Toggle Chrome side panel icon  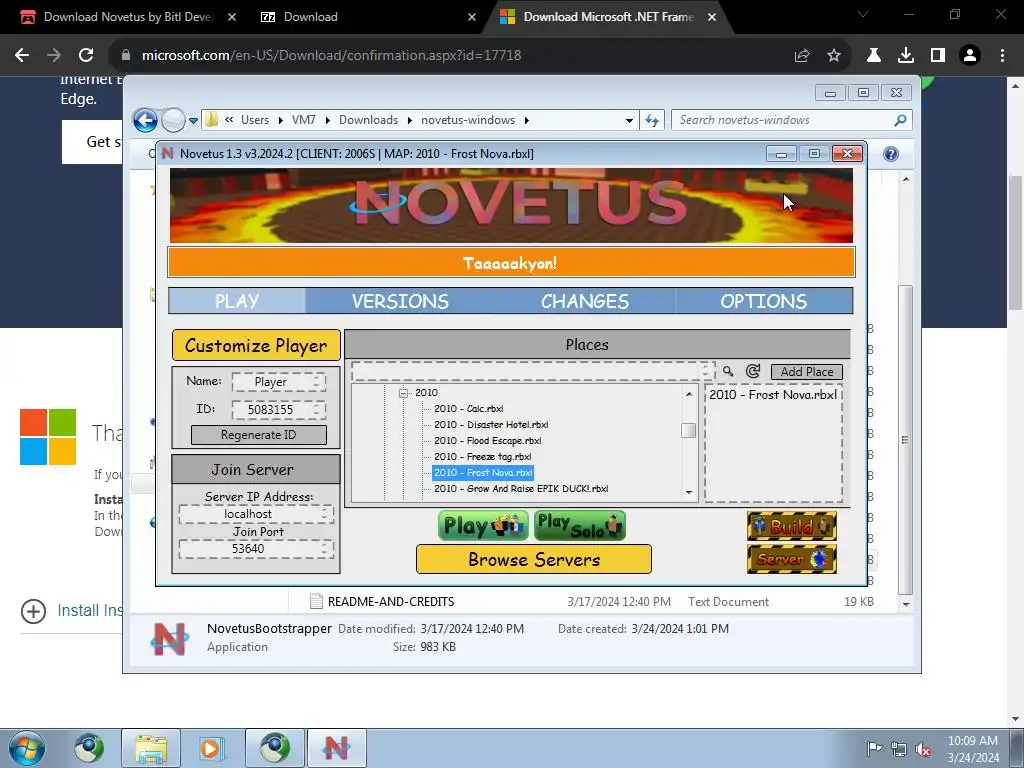(x=938, y=56)
